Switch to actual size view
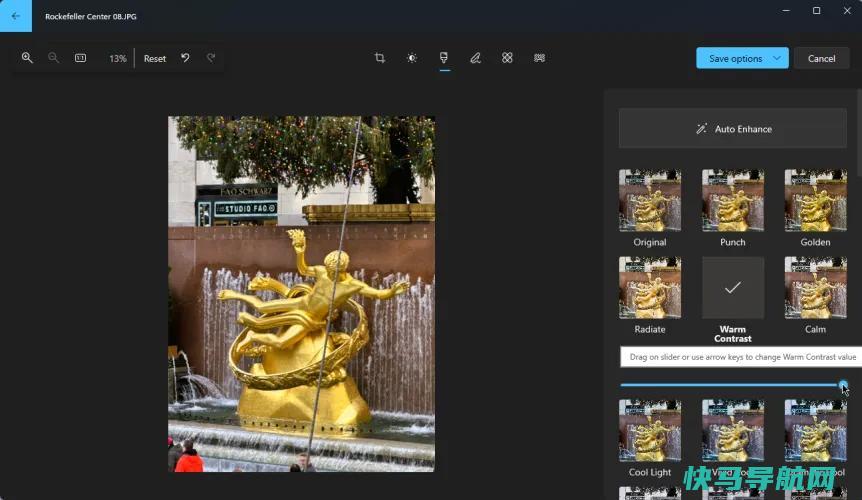The width and height of the screenshot is (862, 500). pos(80,58)
